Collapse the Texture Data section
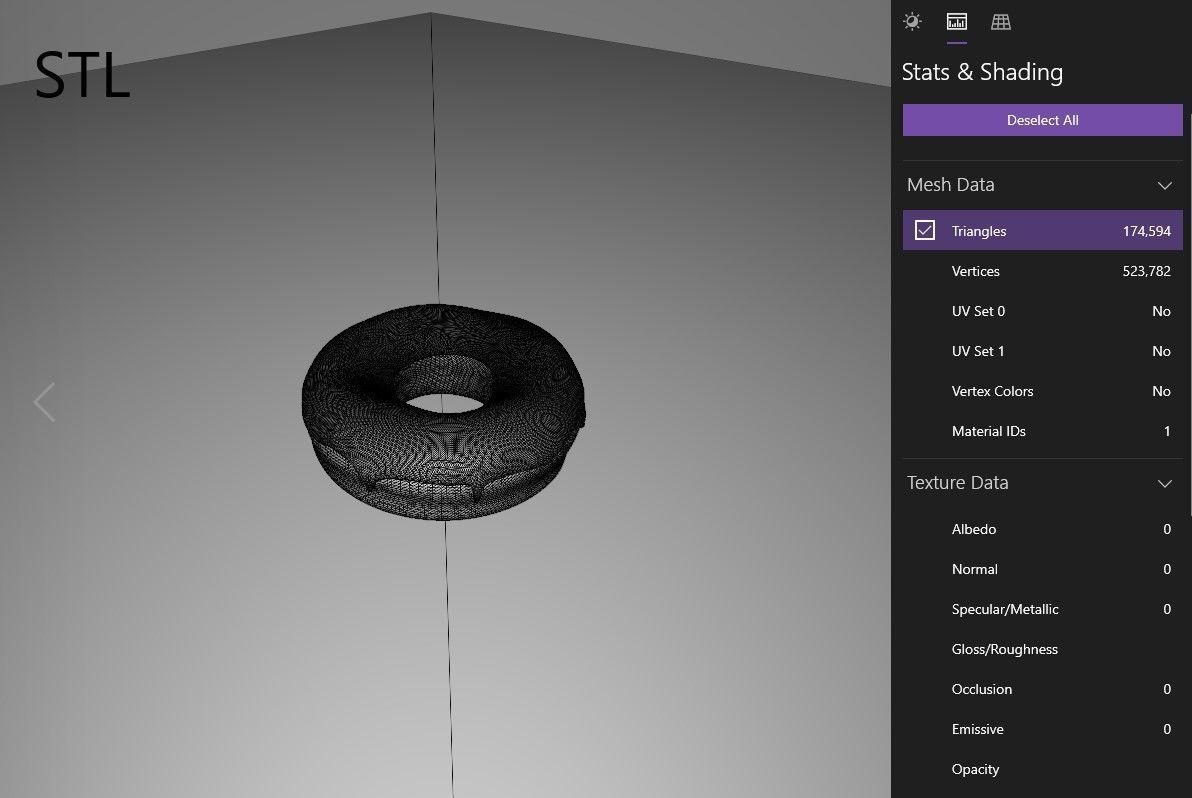 1164,483
